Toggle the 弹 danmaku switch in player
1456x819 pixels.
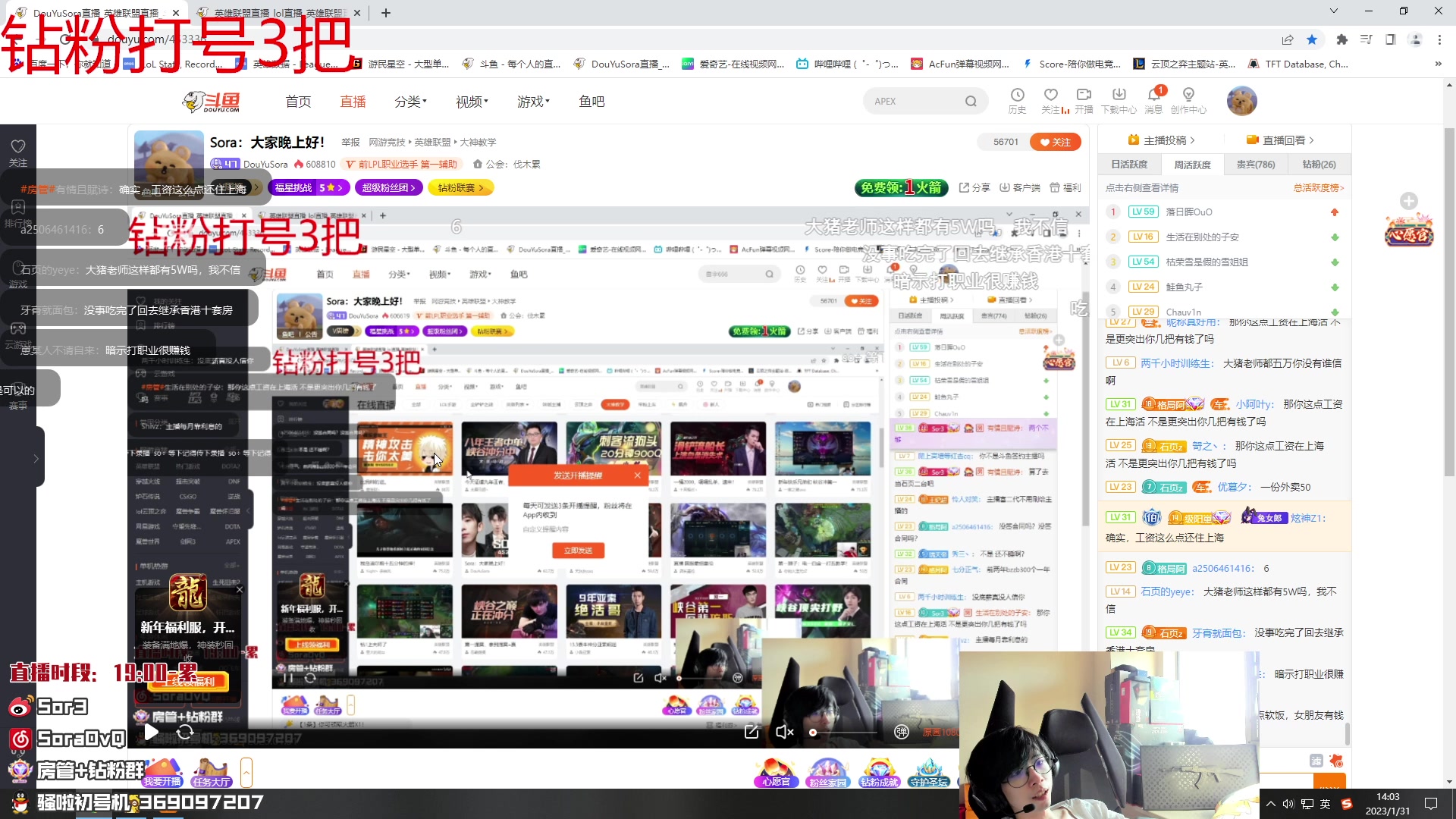(x=902, y=732)
